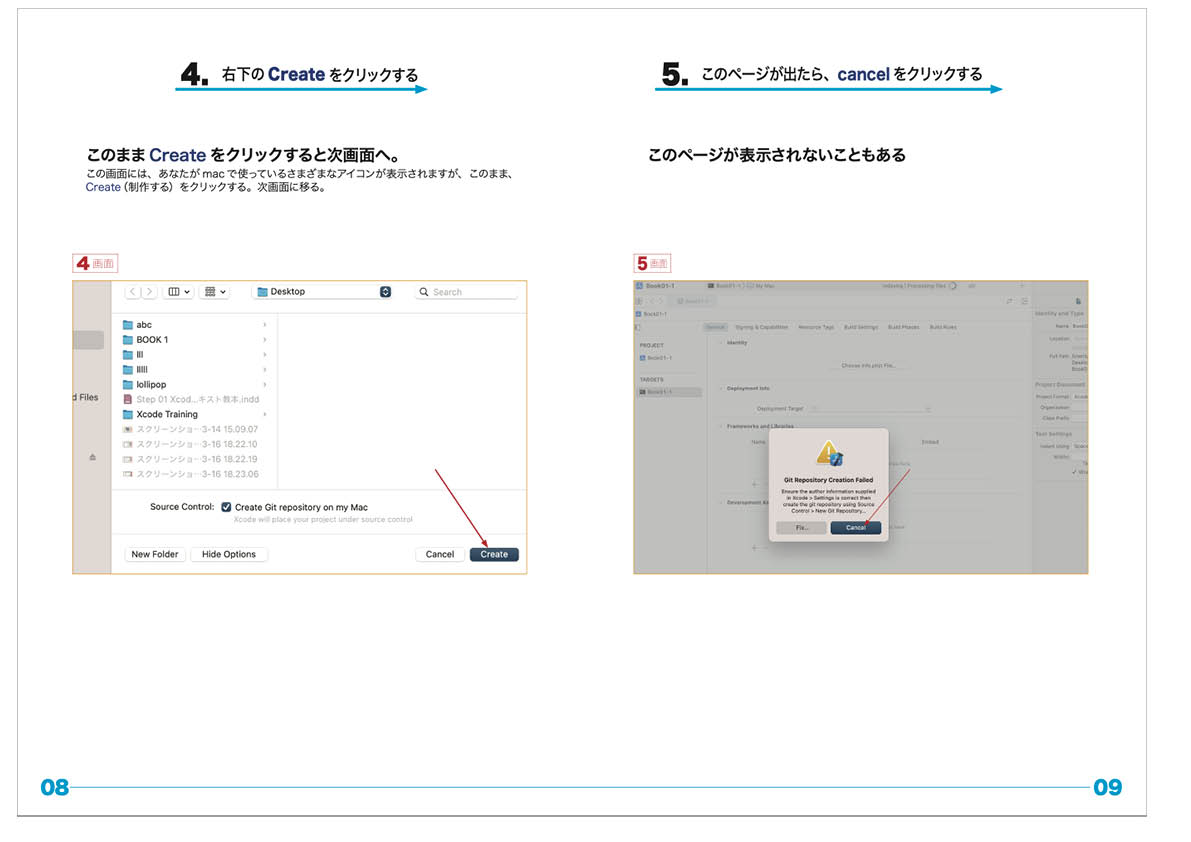Open the icon grouping options dropdown
This screenshot has width=1191, height=842.
click(x=215, y=292)
